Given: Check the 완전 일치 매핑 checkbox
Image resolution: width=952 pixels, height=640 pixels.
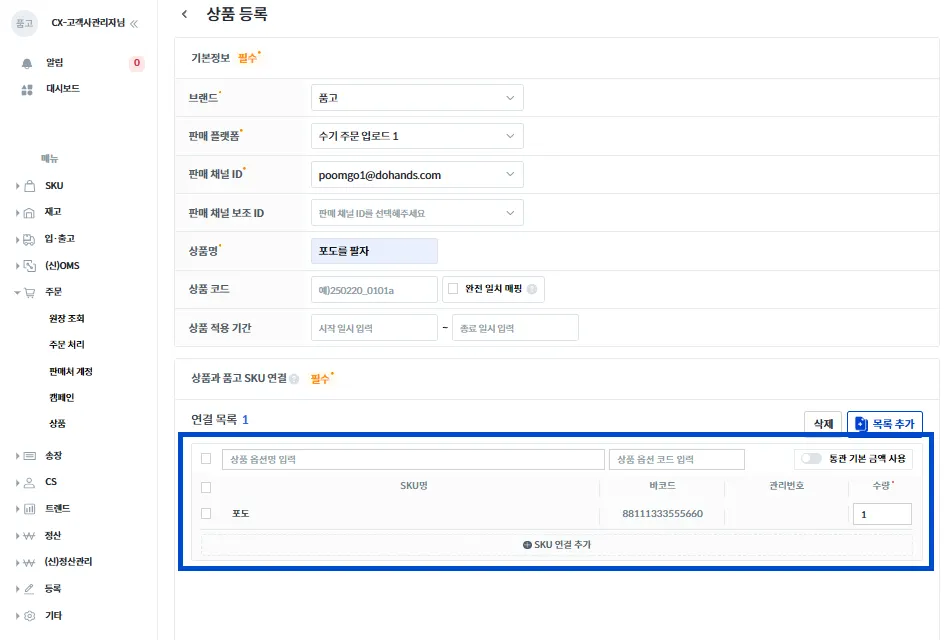Looking at the screenshot, I should coord(453,288).
